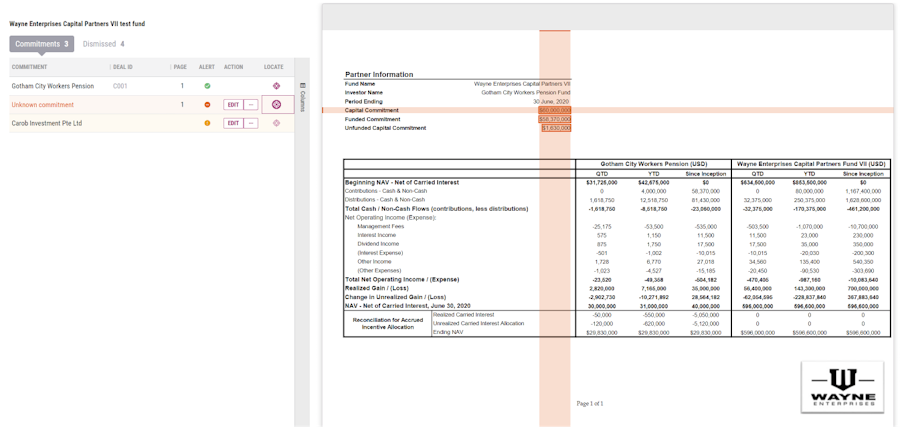The image size is (900, 427).
Task: Click highlighted $1,630,000 unfunded value
Action: coord(556,129)
